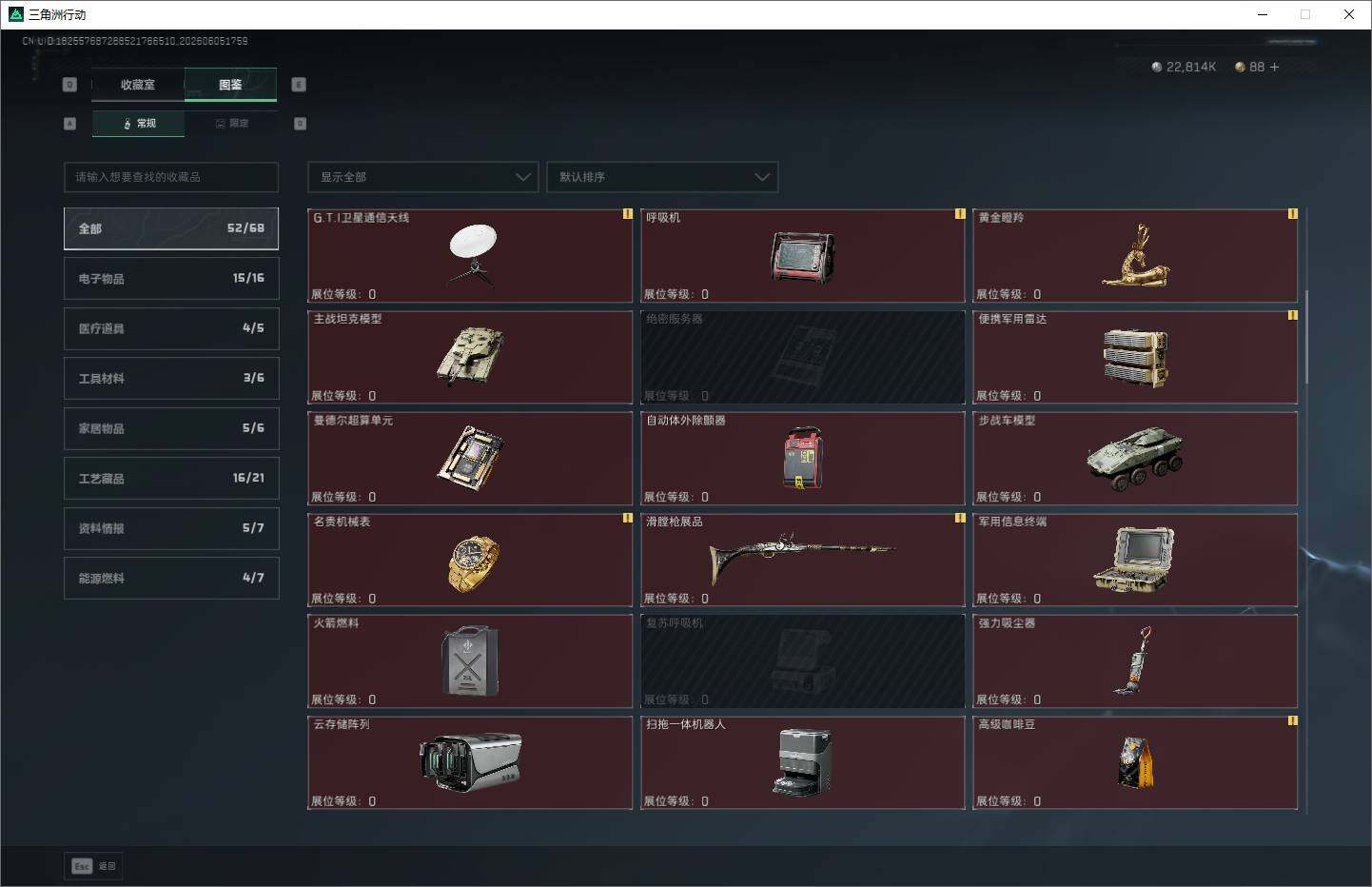
Task: Choose the 主战坦克模型 tank model image
Action: (x=470, y=356)
